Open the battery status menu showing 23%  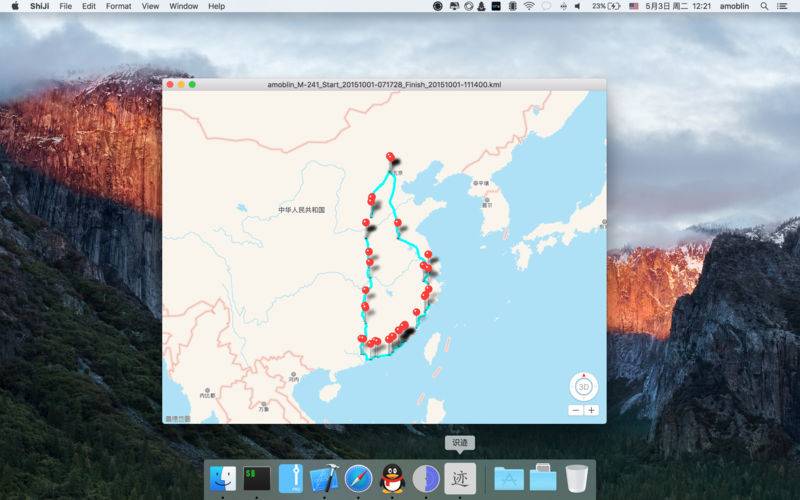[x=606, y=6]
